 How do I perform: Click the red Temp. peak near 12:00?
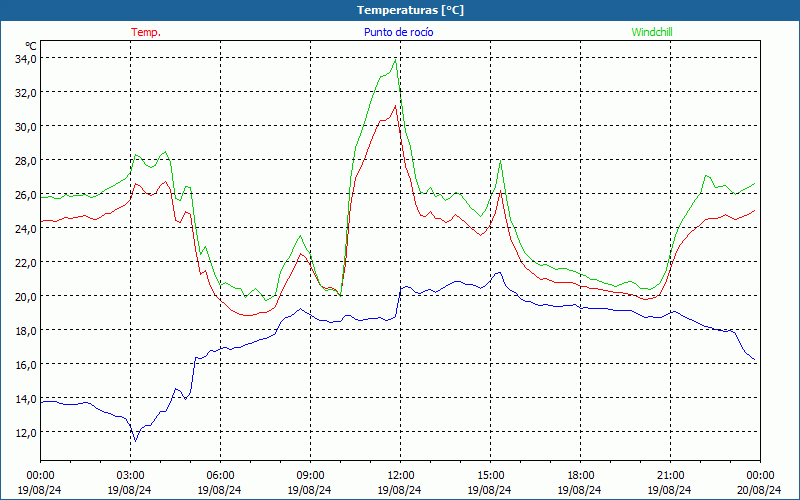[395, 106]
